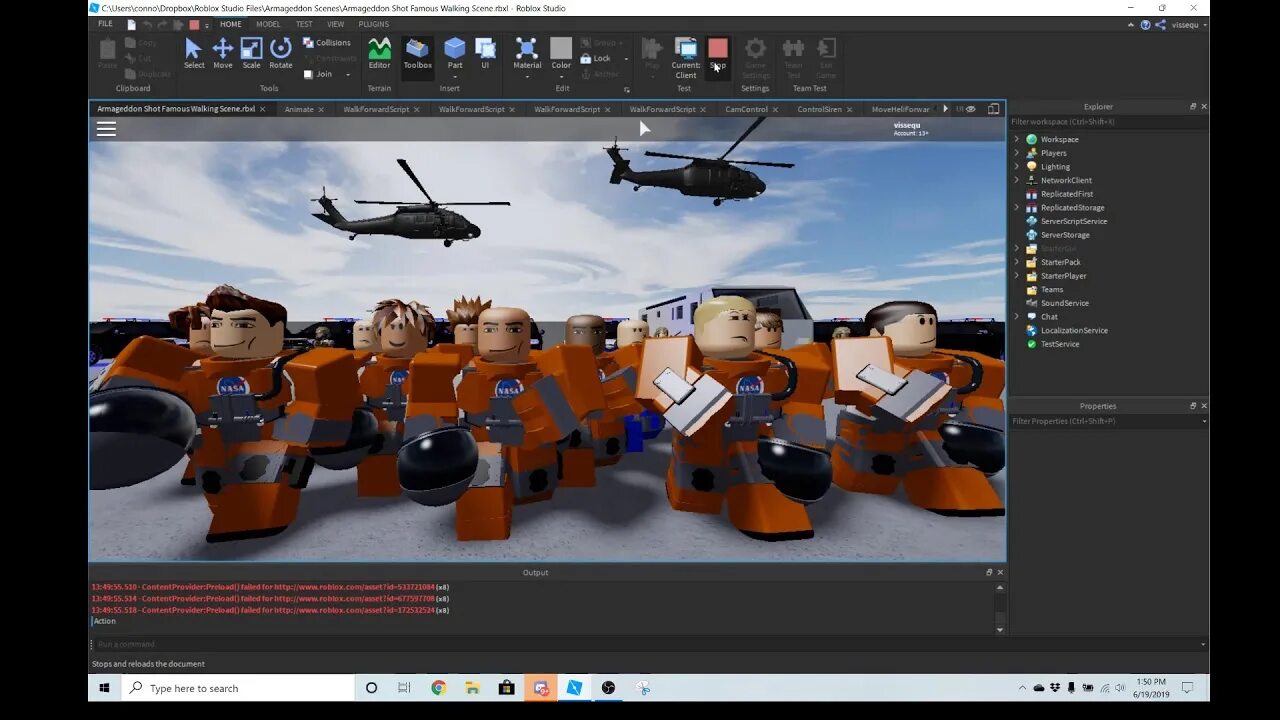Click the Windows search box 'Type here to search'
1280x720 pixels.
point(238,688)
